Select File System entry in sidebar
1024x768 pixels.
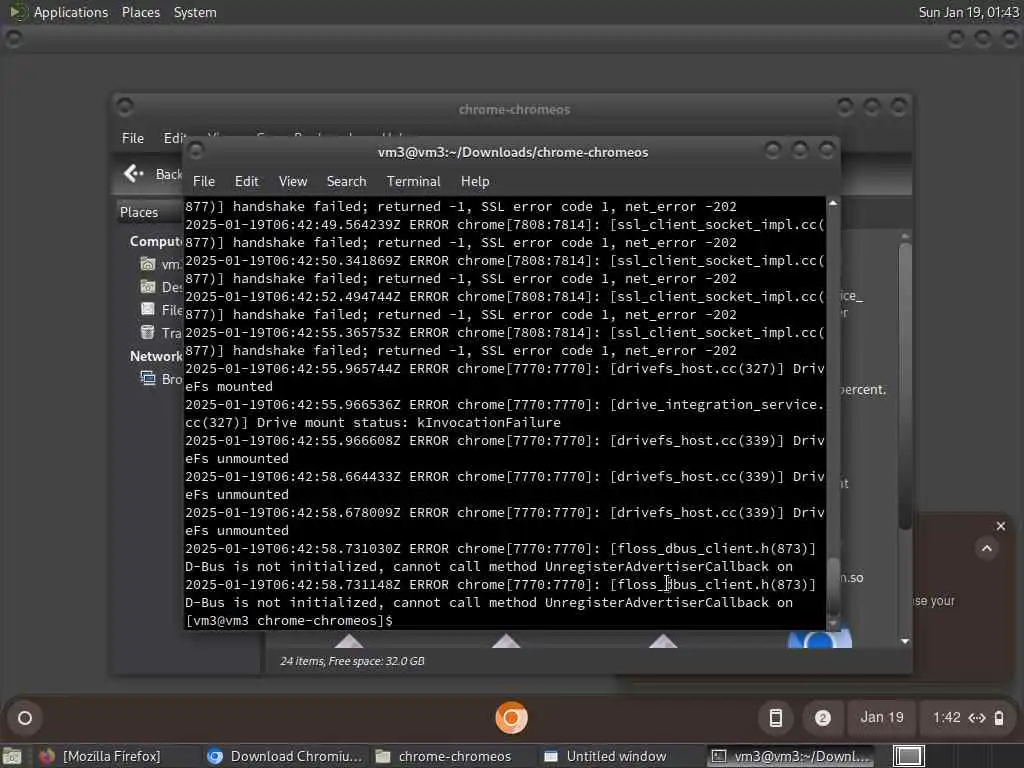pyautogui.click(x=161, y=310)
